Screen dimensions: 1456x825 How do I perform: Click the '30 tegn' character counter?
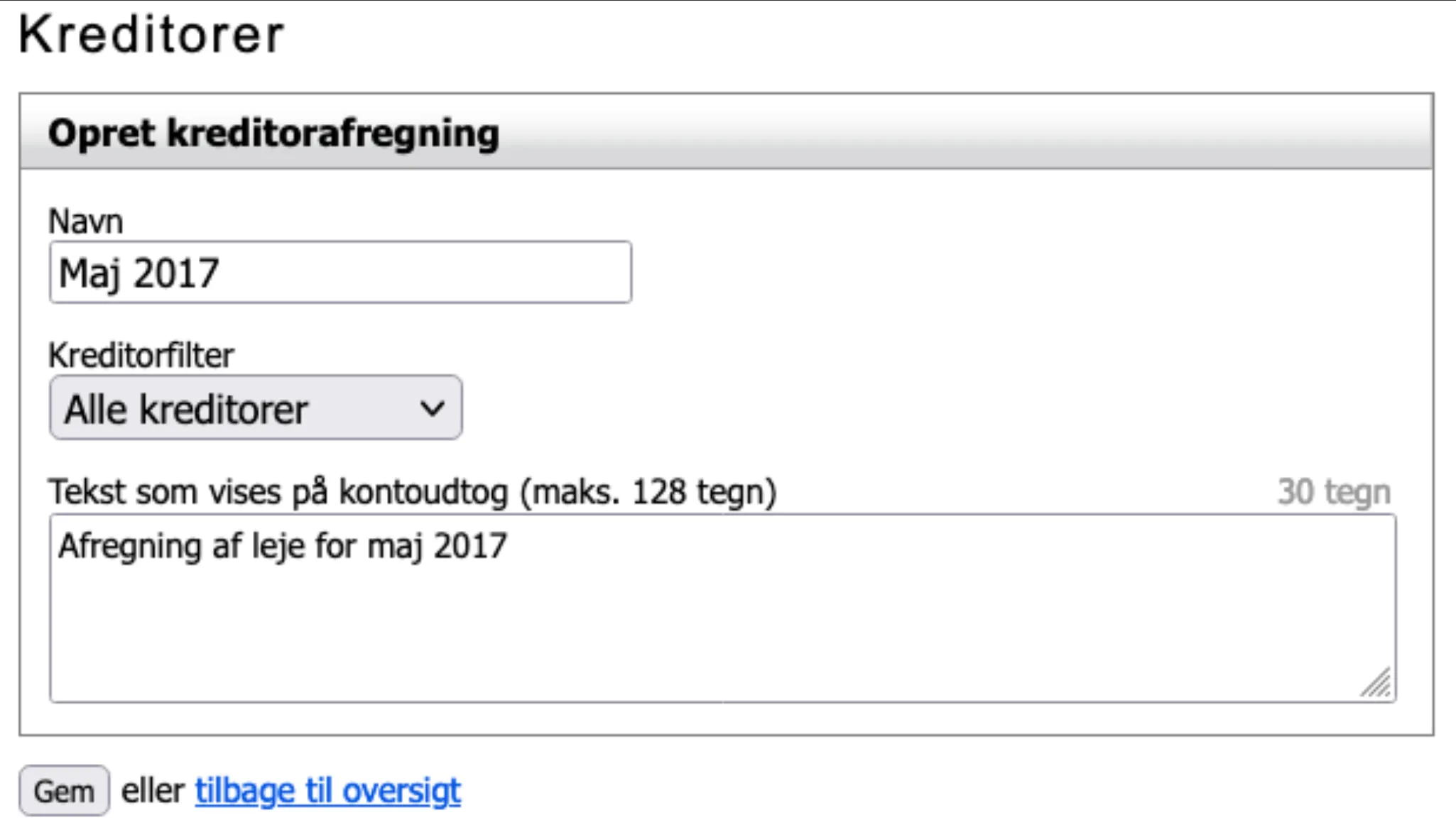(x=1335, y=489)
